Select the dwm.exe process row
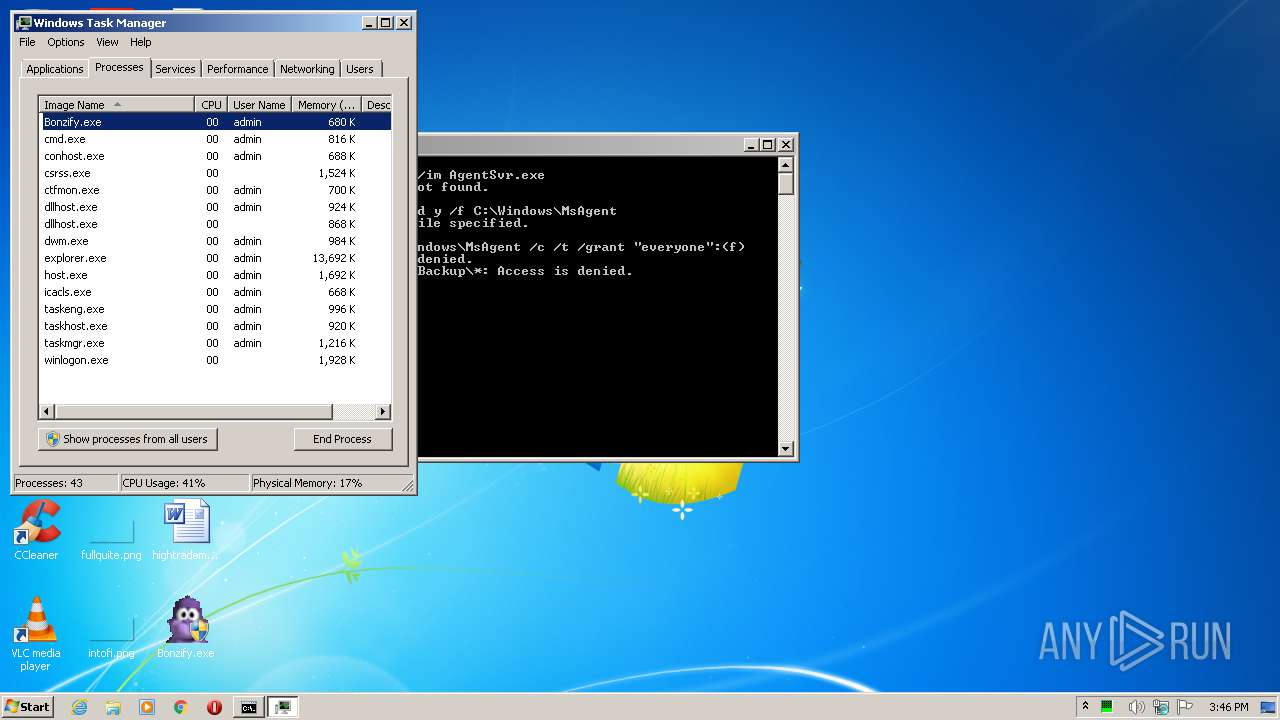The image size is (1280, 720). pyautogui.click(x=215, y=241)
